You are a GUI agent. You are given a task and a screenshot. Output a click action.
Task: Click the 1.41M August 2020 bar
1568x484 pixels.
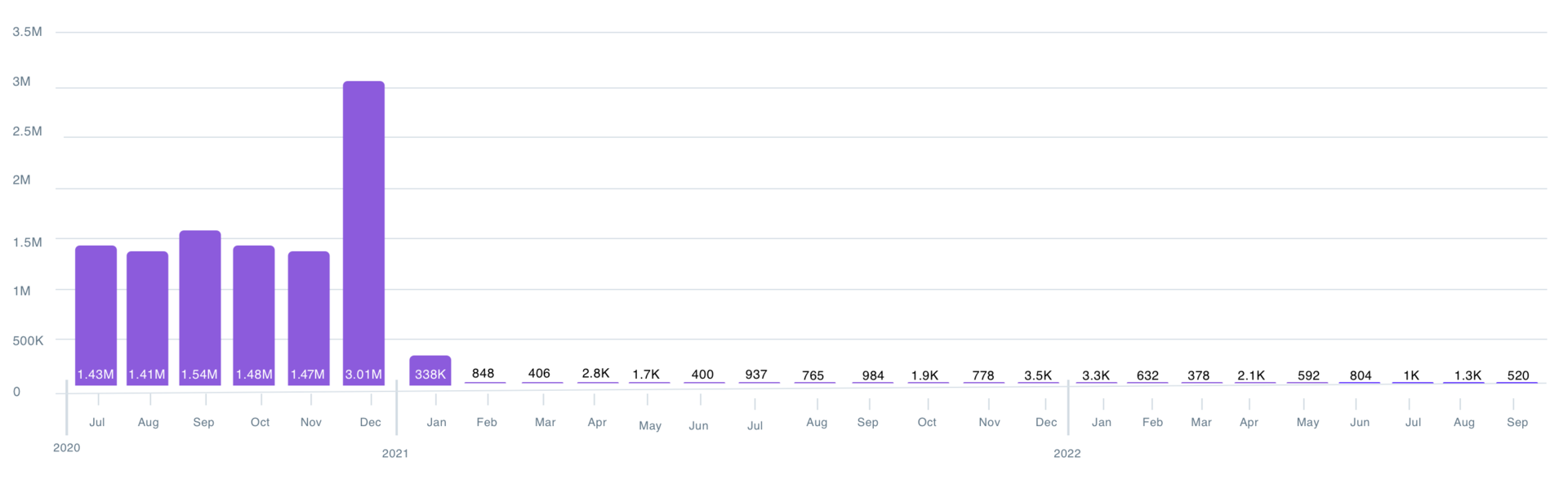(x=147, y=317)
